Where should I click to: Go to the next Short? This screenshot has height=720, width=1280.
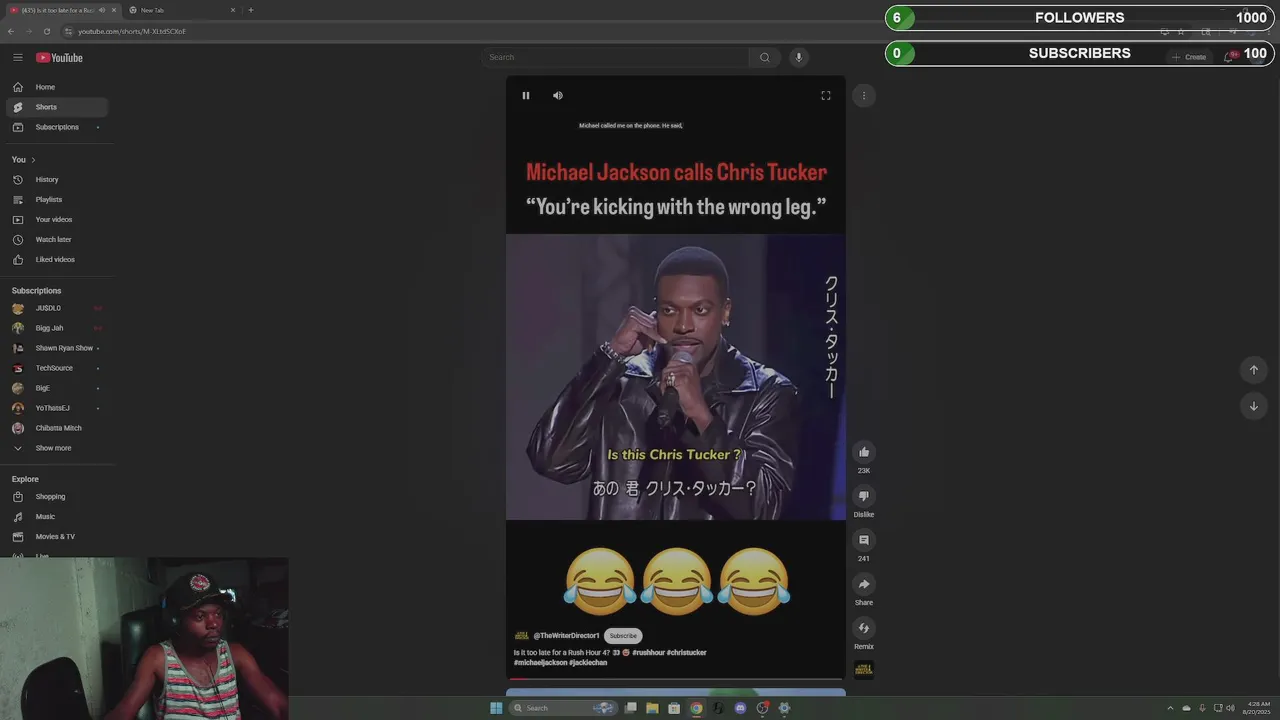[x=1253, y=406]
